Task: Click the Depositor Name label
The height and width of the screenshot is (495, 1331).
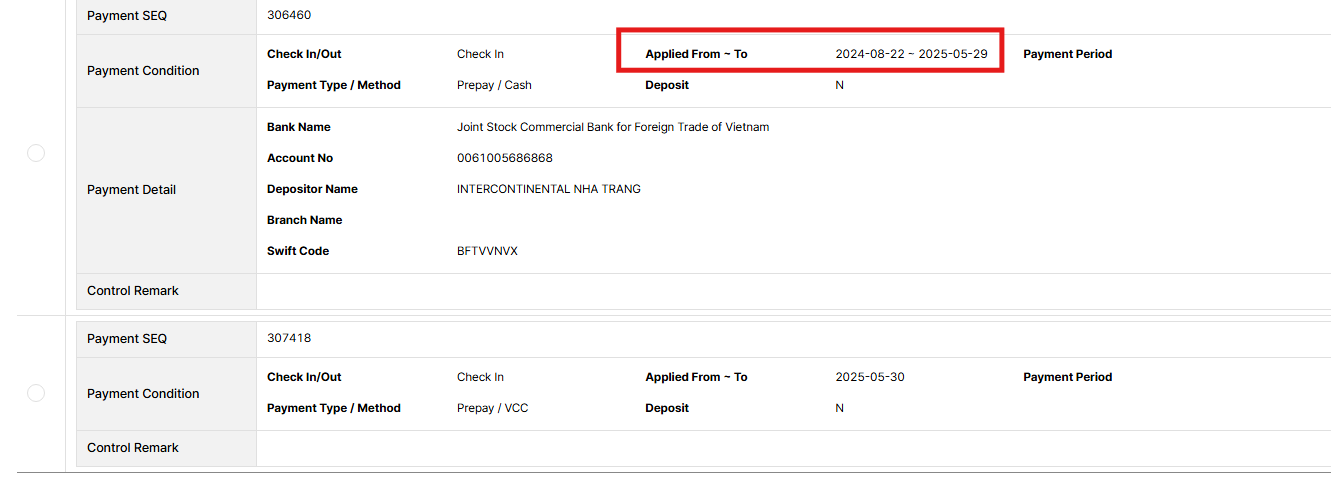Action: pyautogui.click(x=312, y=189)
